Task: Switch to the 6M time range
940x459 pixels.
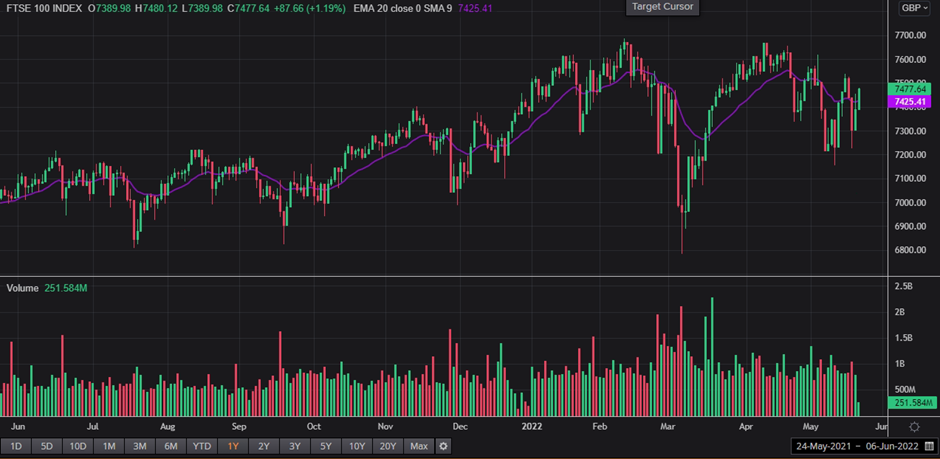Action: click(171, 446)
